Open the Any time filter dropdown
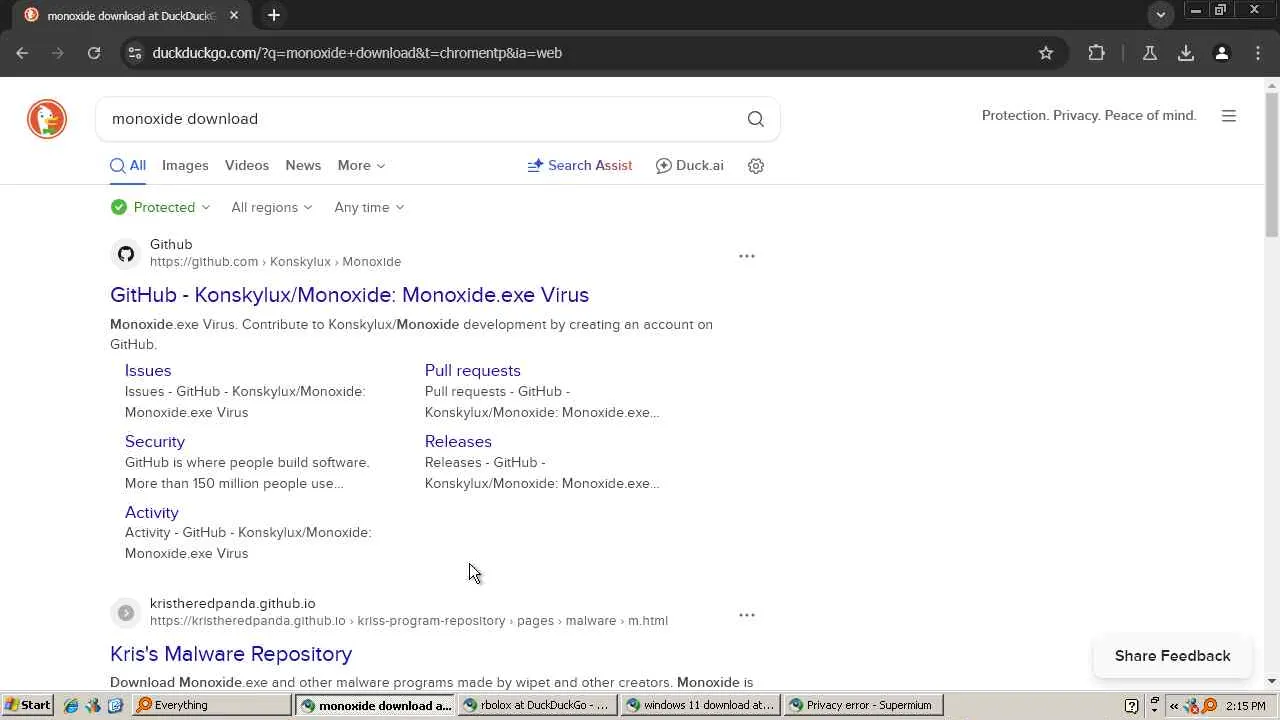The height and width of the screenshot is (720, 1280). pyautogui.click(x=369, y=207)
